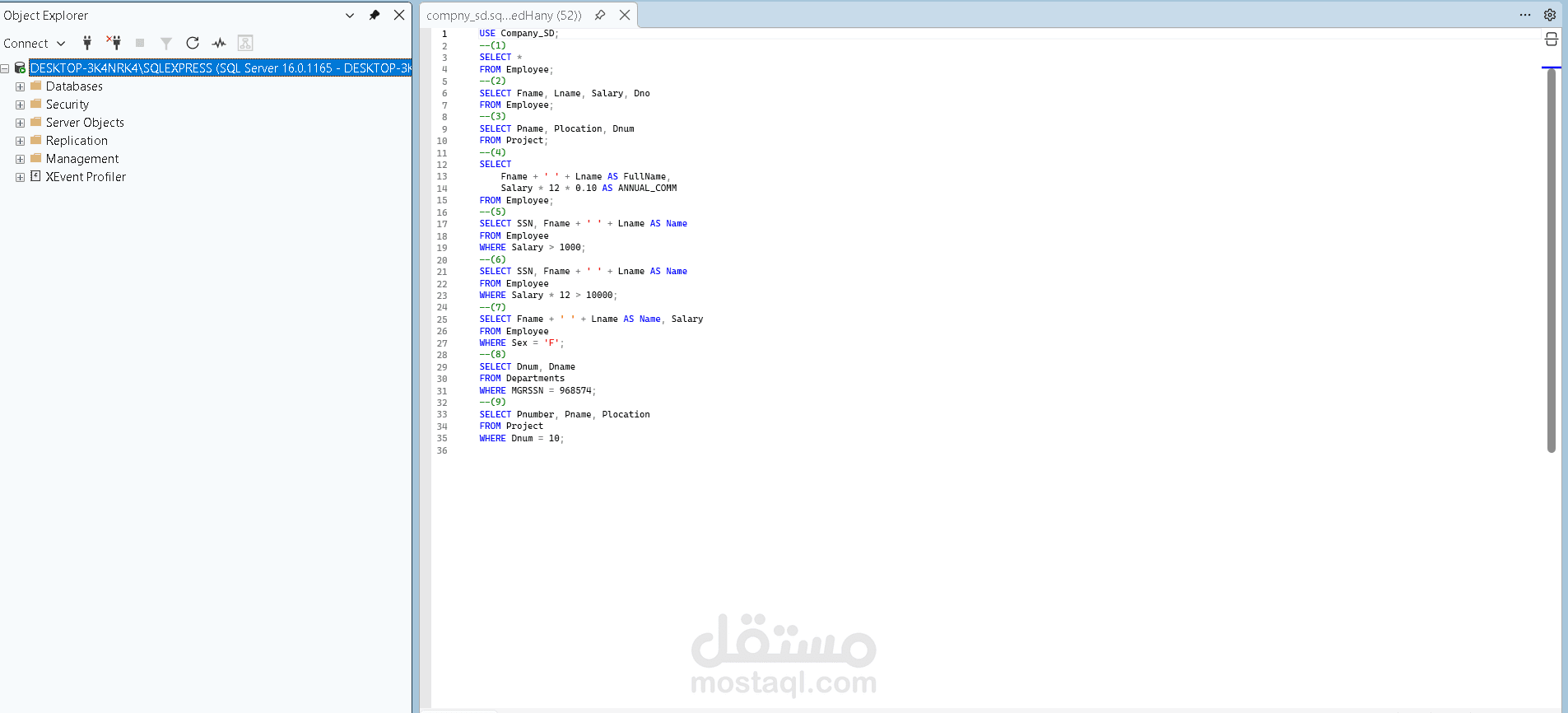This screenshot has height=713, width=1568.
Task: Click the 'SELECT *' code line
Action: click(x=500, y=58)
